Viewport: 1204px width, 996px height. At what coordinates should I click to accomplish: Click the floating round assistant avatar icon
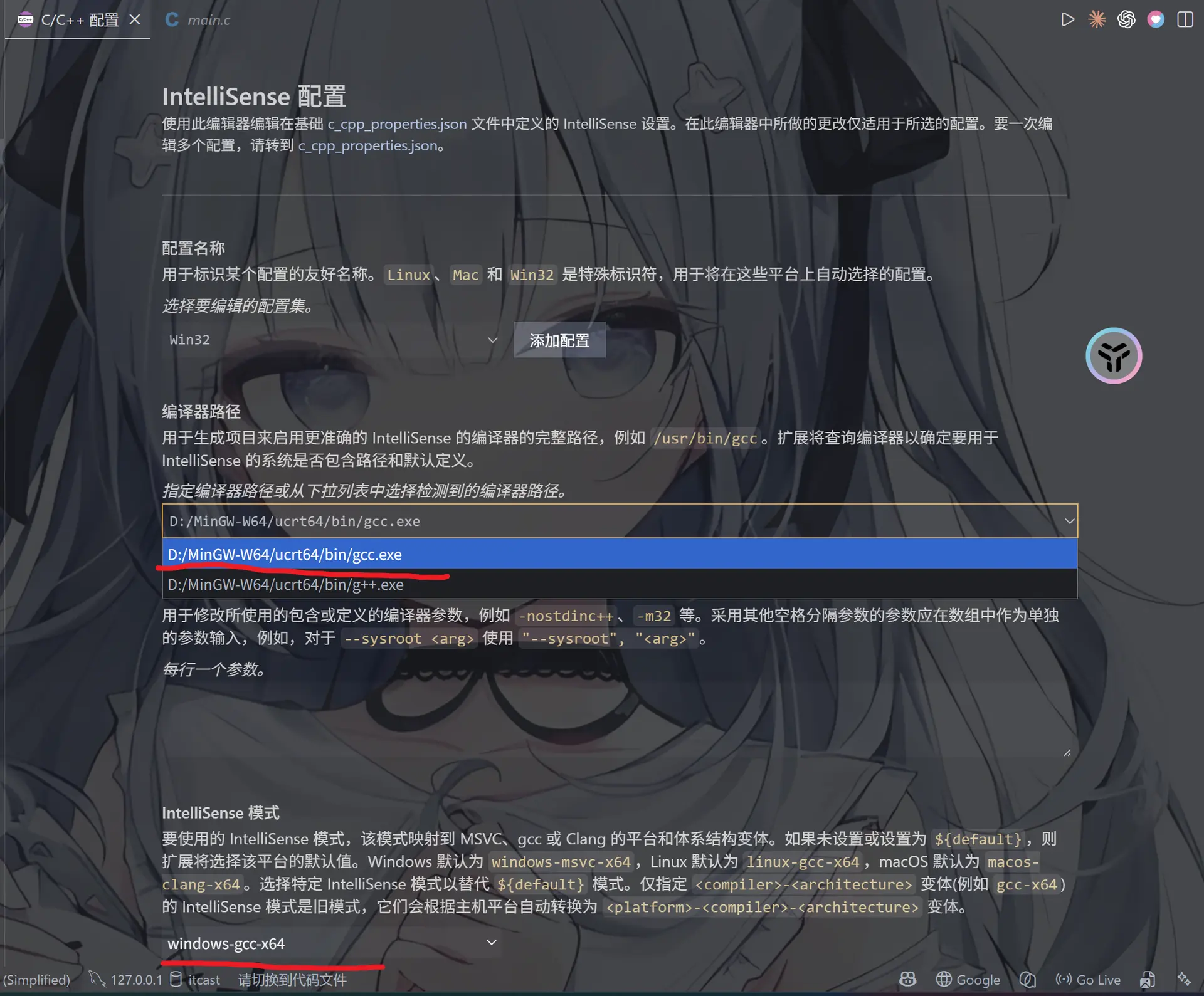1114,355
